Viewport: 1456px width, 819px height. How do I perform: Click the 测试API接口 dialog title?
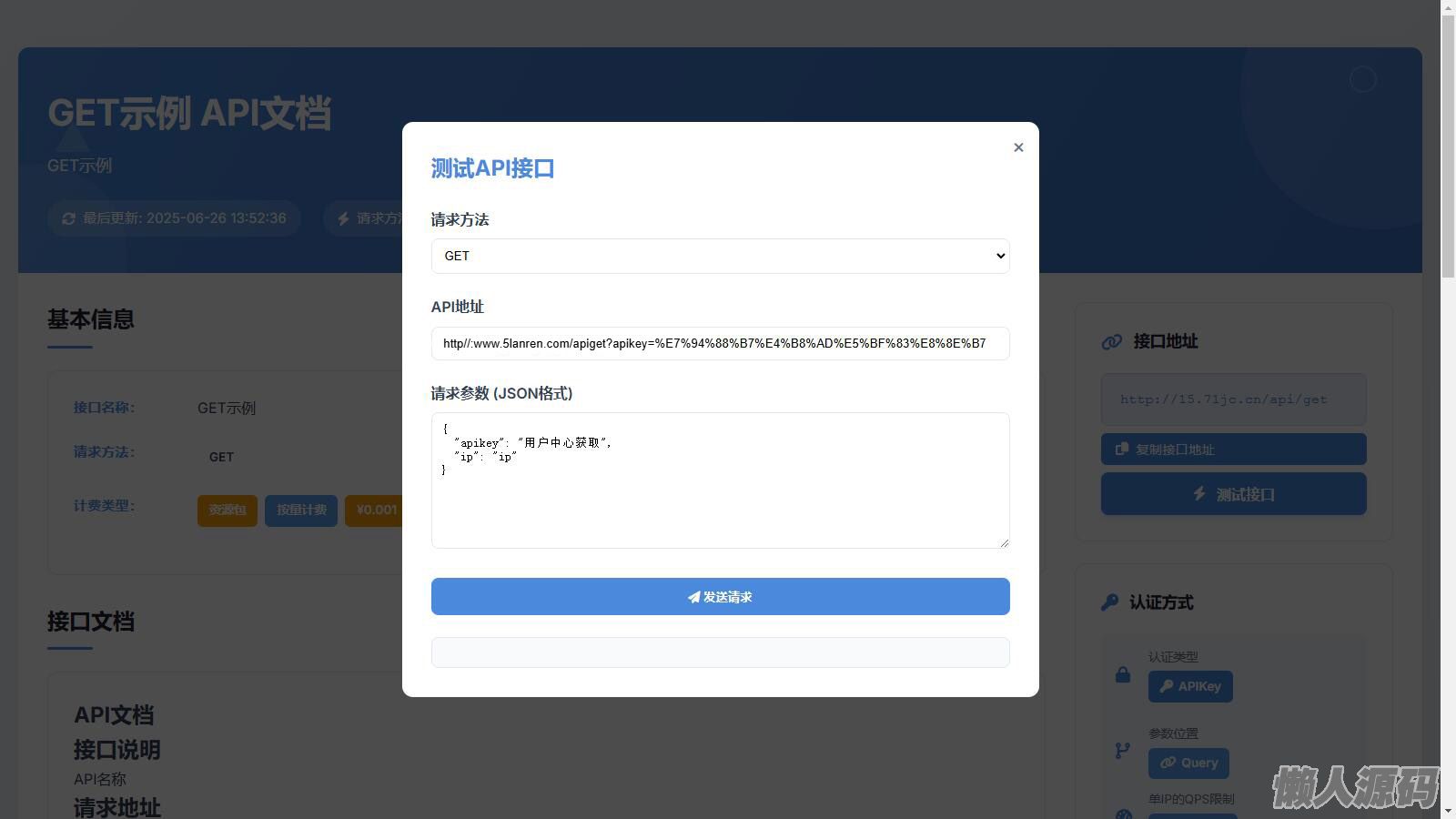click(492, 168)
